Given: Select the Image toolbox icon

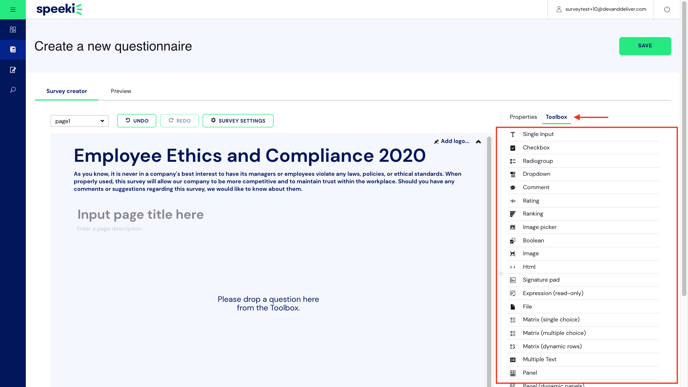Looking at the screenshot, I should pos(512,254).
